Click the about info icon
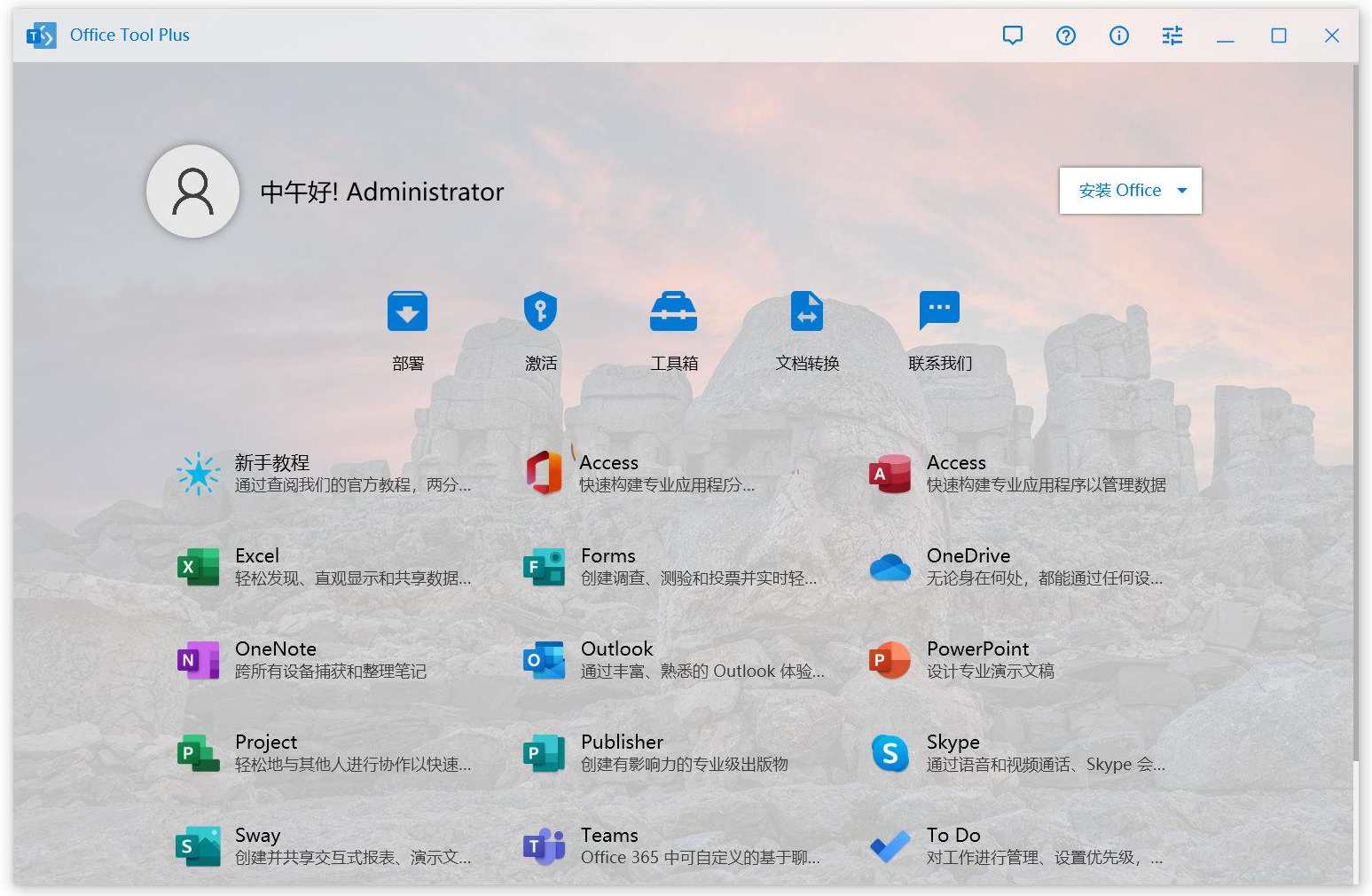 pos(1118,35)
